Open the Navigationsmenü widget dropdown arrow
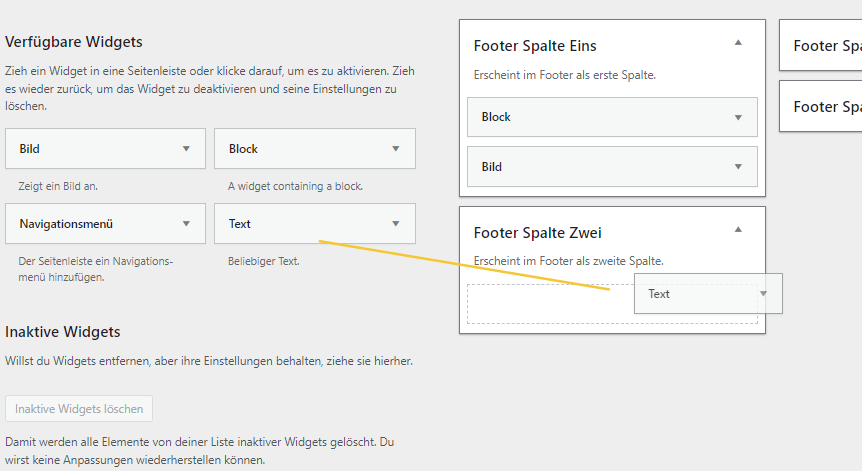862x471 pixels. point(186,224)
